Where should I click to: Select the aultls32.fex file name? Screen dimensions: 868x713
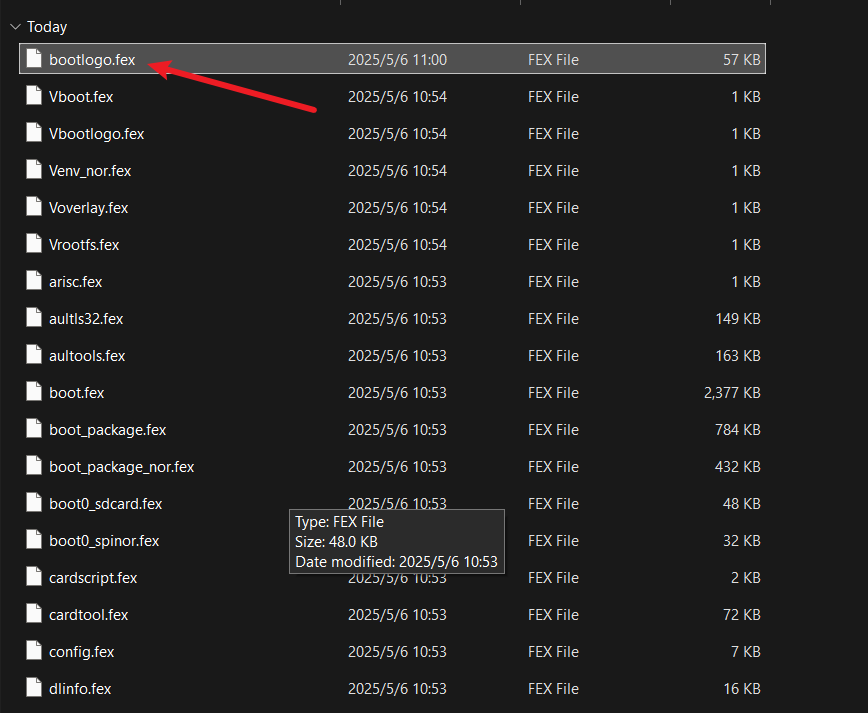86,319
